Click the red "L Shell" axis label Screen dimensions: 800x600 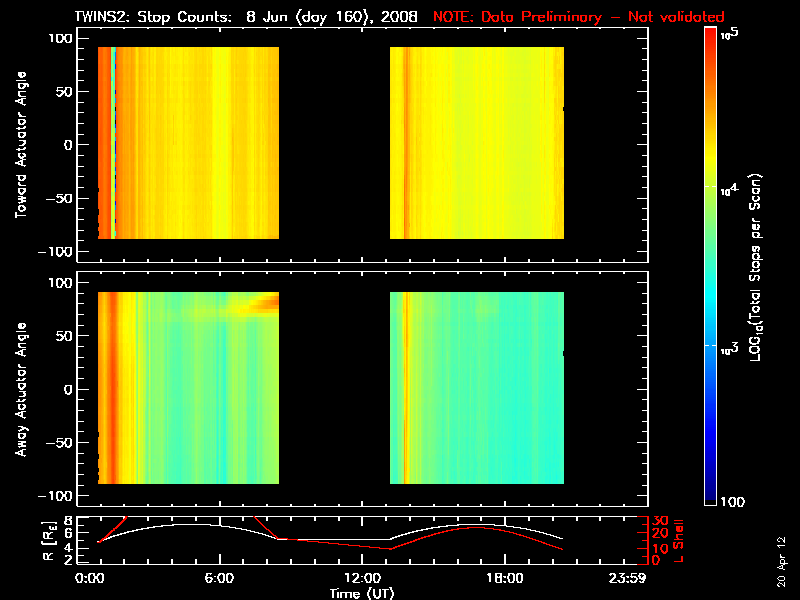tap(679, 541)
